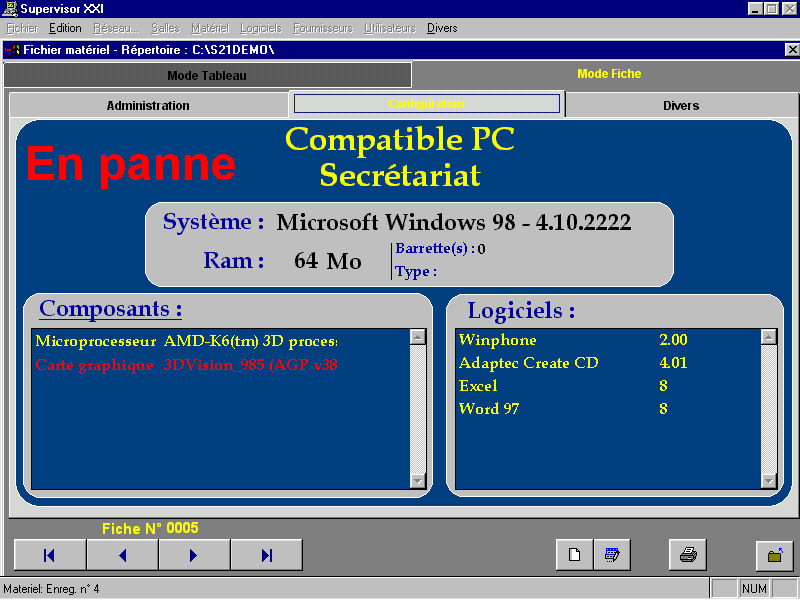Viewport: 800px width, 600px height.
Task: Select the Divers tab
Action: (681, 106)
